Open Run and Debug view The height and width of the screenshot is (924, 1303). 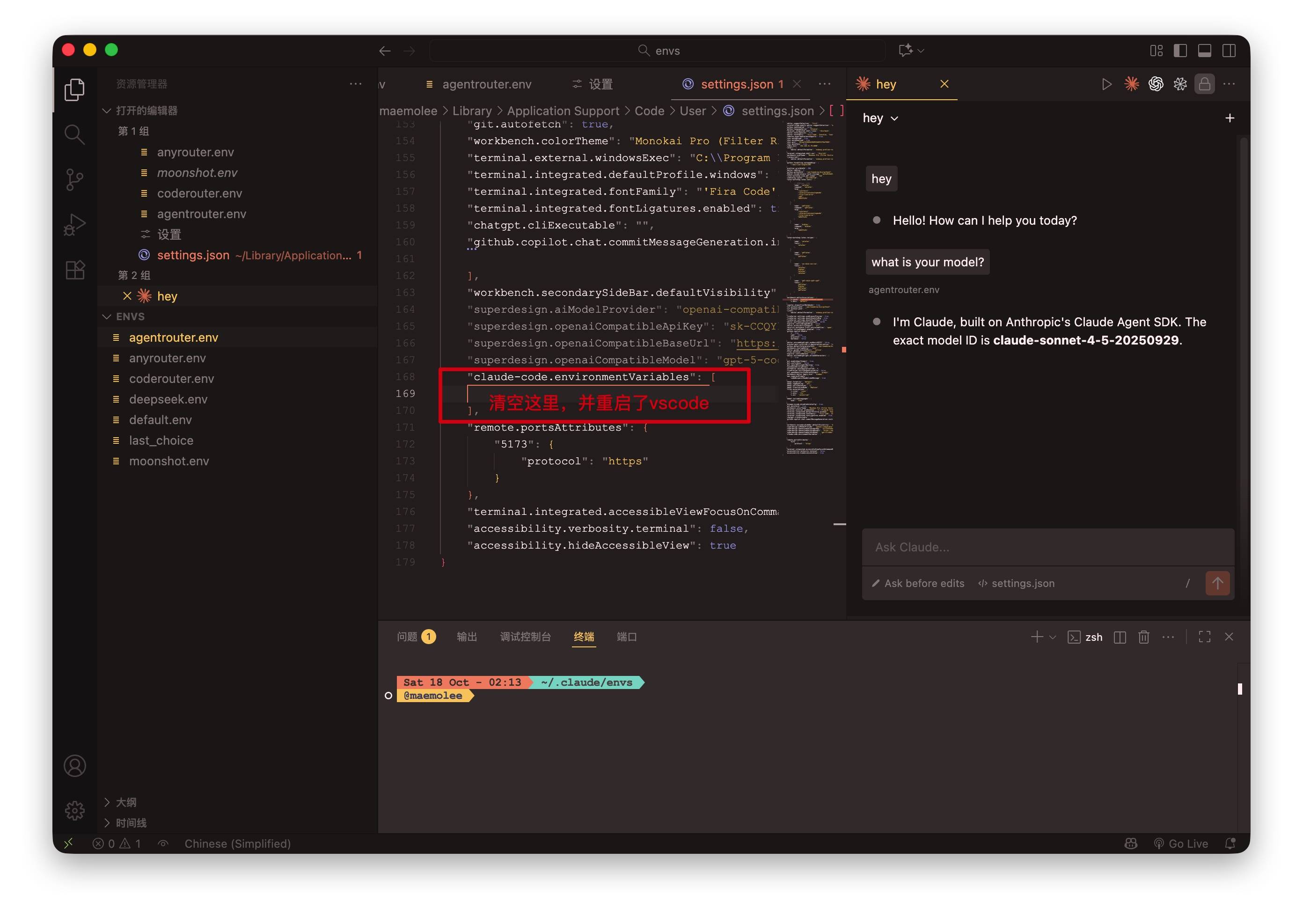[x=74, y=225]
